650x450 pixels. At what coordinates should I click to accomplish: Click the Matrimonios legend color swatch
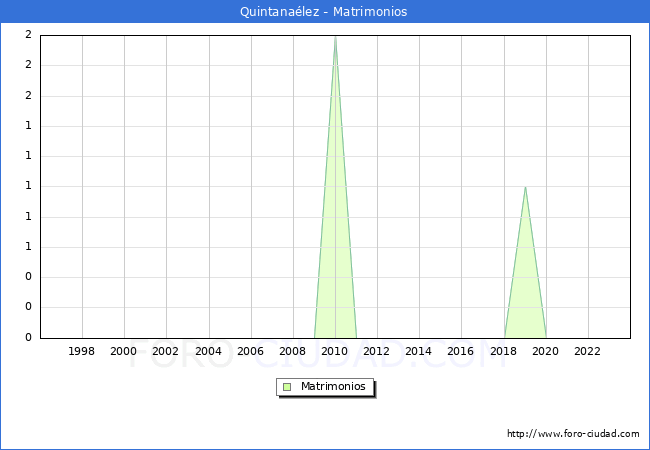(287, 387)
